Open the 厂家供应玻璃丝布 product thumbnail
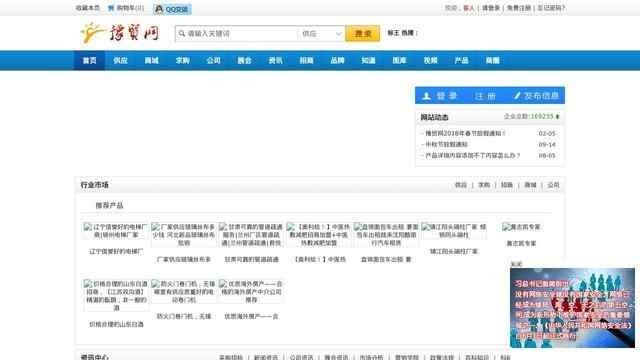640x360 pixels. point(184,235)
